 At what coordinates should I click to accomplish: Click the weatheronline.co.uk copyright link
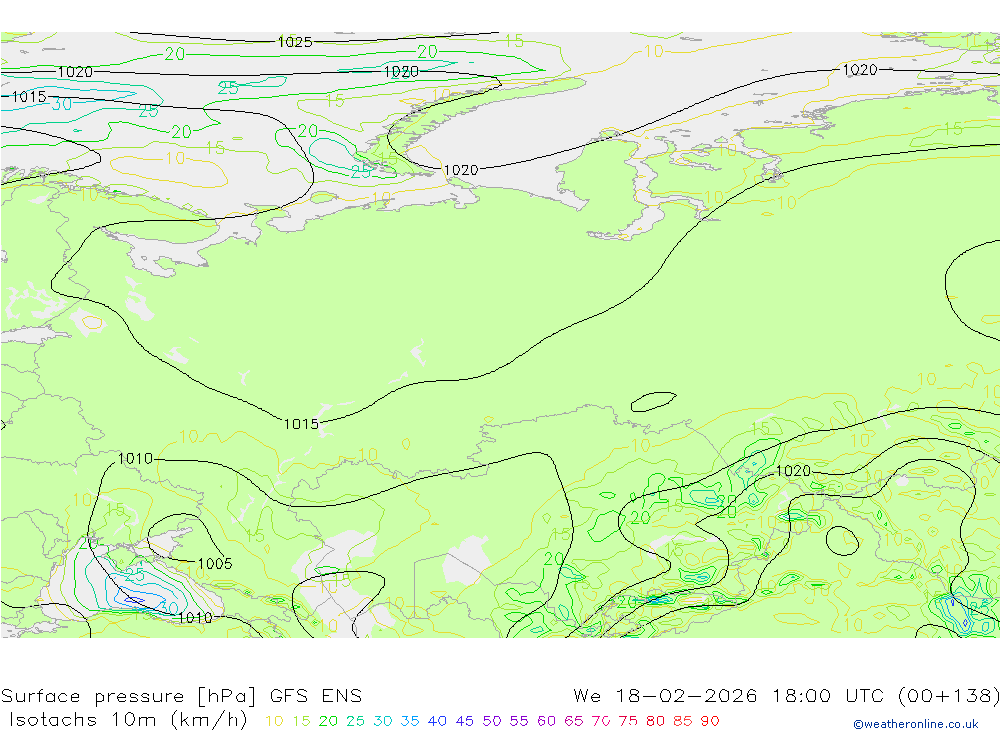pos(916,724)
